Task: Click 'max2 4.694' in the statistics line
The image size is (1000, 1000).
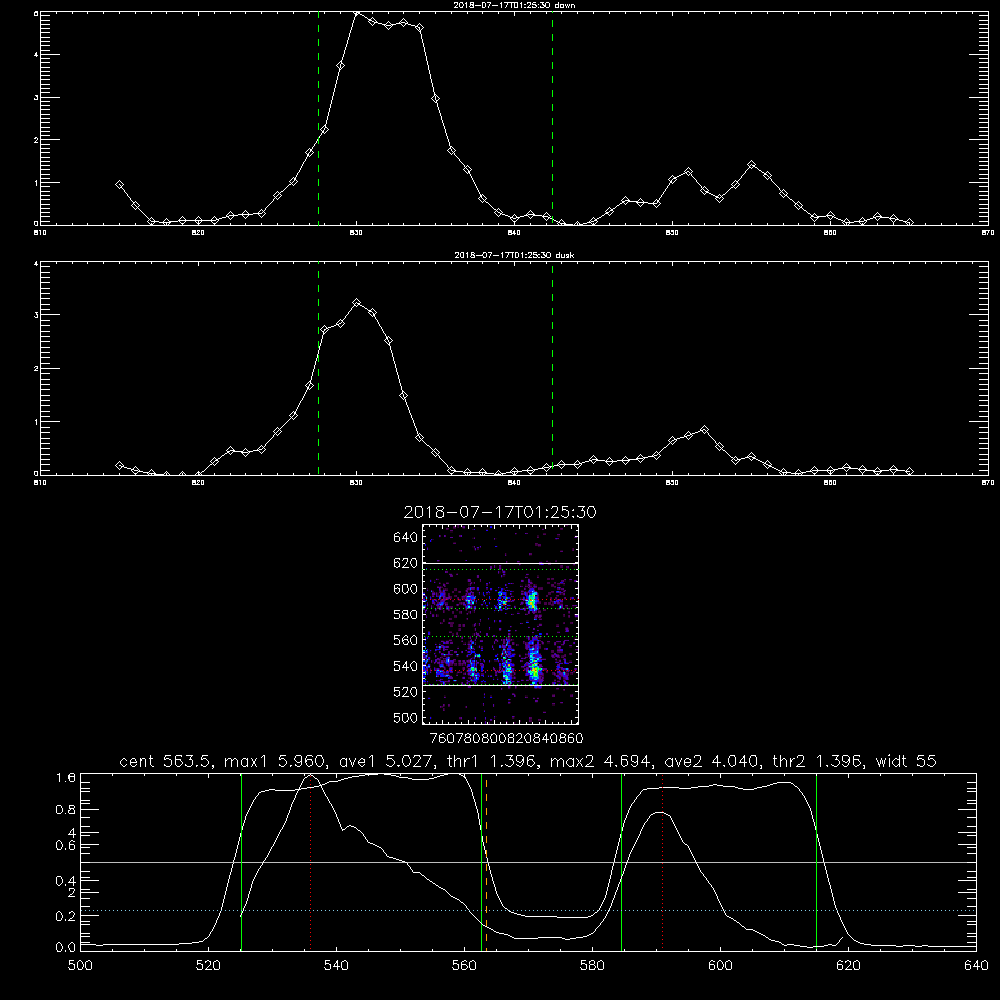Action: click(x=600, y=761)
